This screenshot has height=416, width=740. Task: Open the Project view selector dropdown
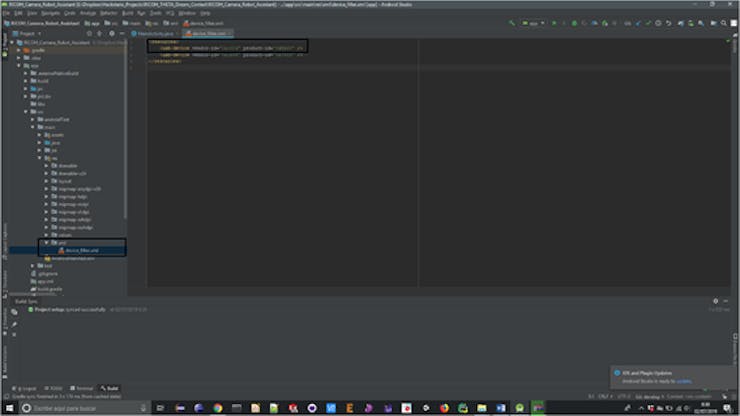pos(27,34)
